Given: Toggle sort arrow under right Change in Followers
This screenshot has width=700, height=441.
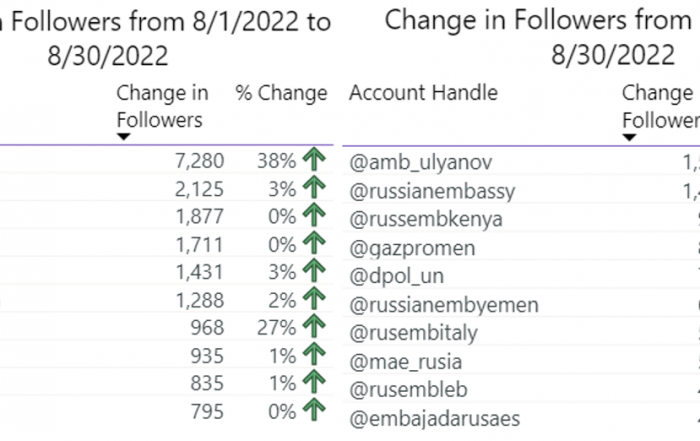Looking at the screenshot, I should point(629,137).
